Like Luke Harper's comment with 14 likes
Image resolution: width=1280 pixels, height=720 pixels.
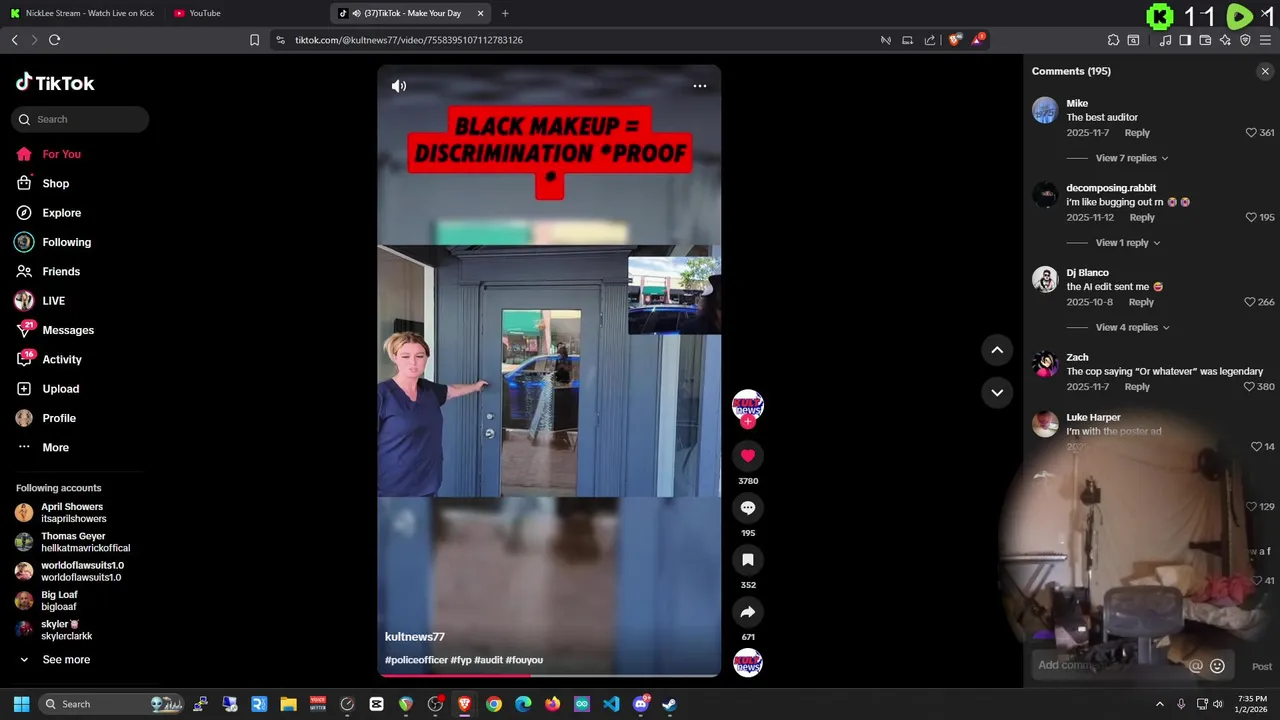1257,447
